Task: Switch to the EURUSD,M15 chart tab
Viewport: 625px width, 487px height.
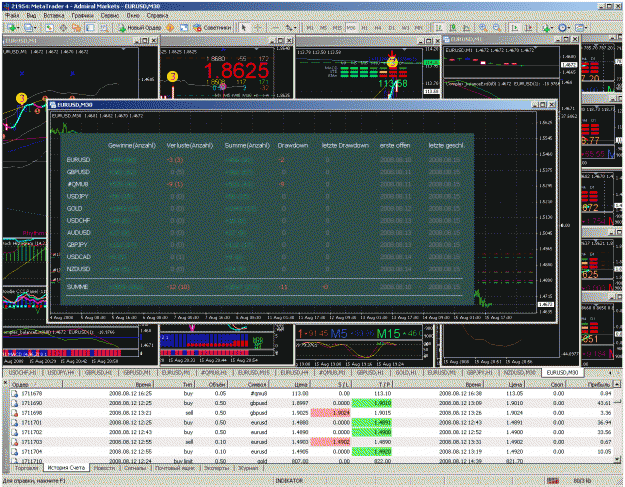Action: (254, 372)
